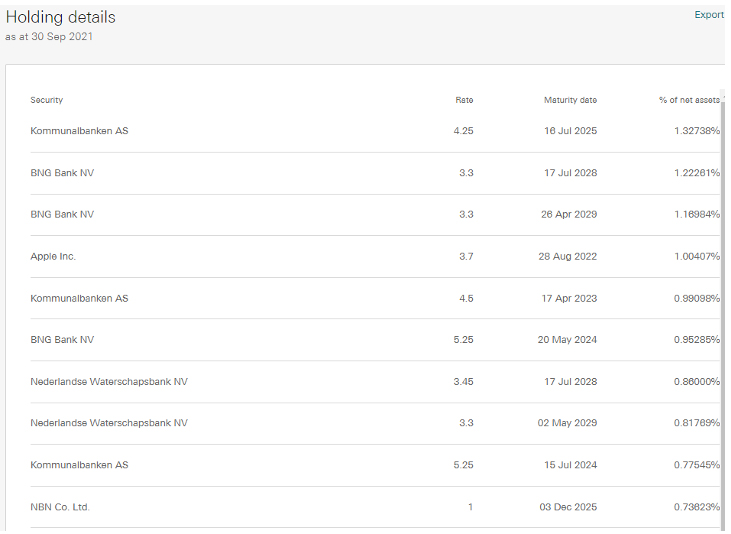Click the 1.32738% net assets value
731x534 pixels.
tap(697, 131)
